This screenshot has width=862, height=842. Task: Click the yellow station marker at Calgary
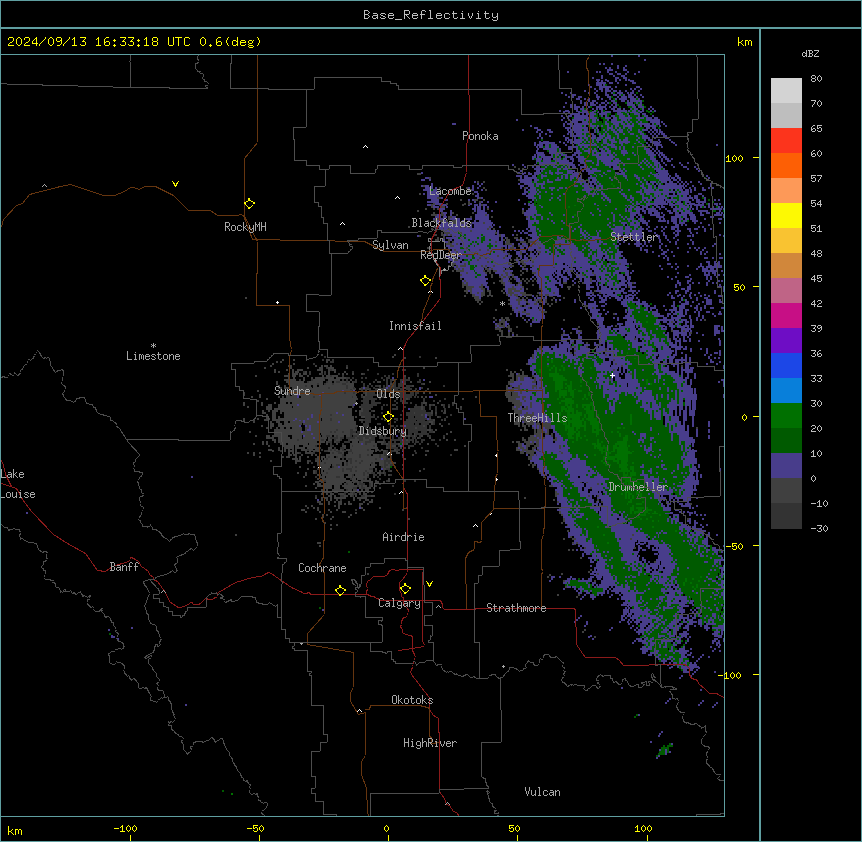tap(405, 589)
